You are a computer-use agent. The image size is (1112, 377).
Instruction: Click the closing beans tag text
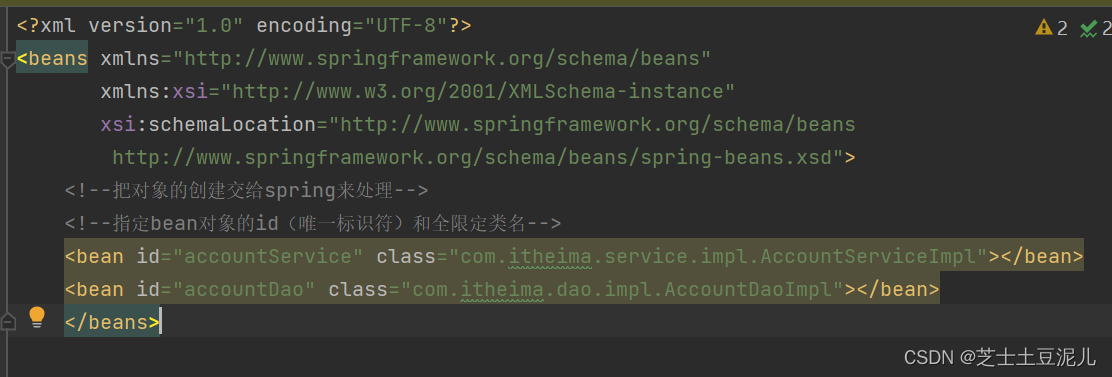[x=112, y=322]
